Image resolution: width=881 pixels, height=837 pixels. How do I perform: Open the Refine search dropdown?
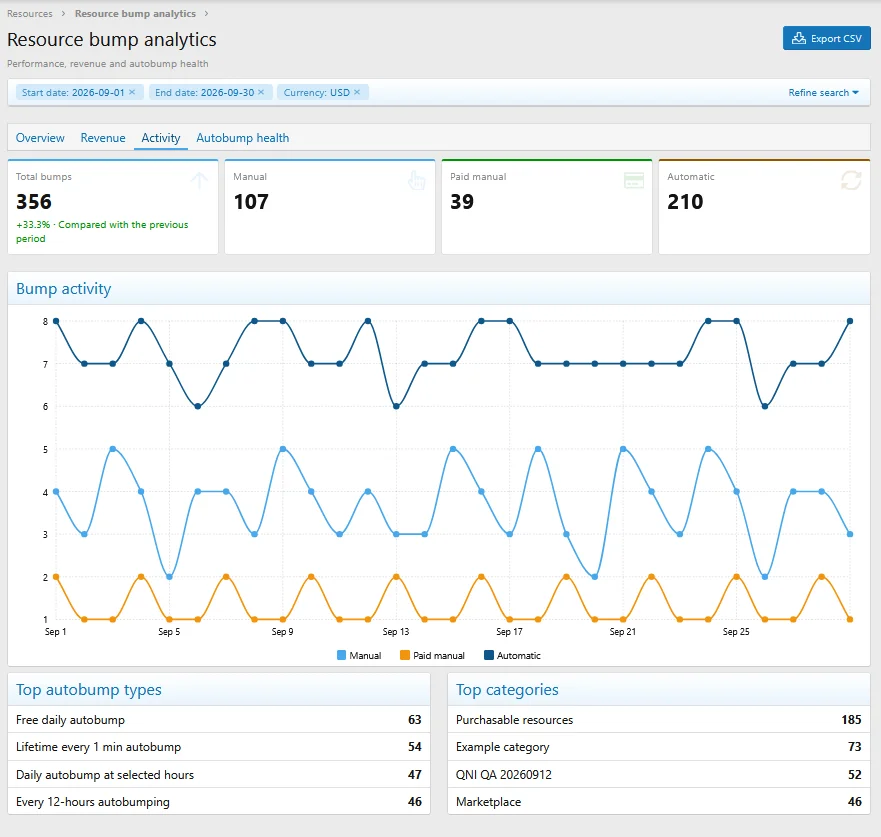pyautogui.click(x=823, y=93)
